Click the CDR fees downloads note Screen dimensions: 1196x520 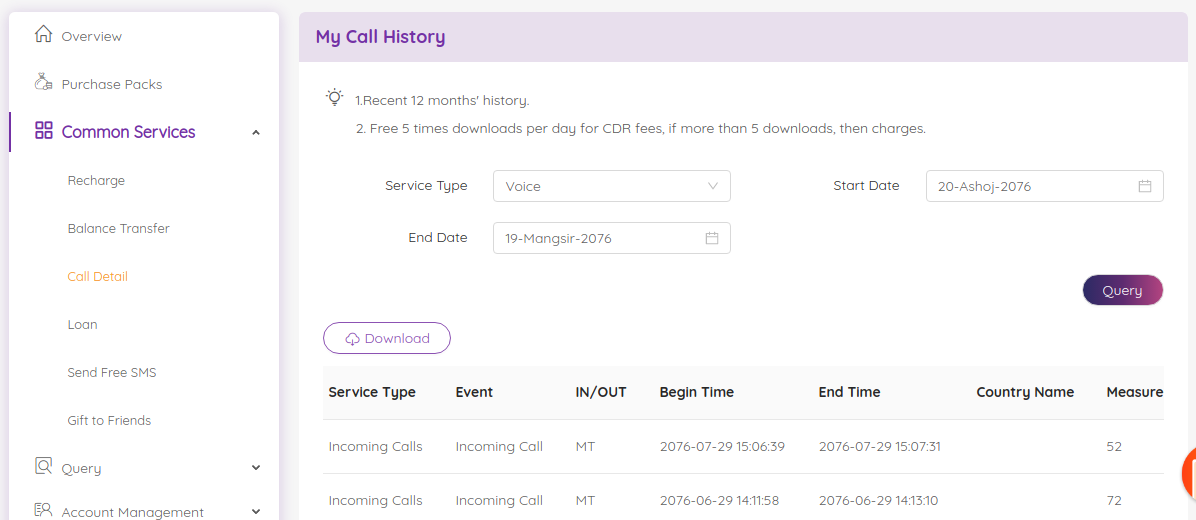641,128
